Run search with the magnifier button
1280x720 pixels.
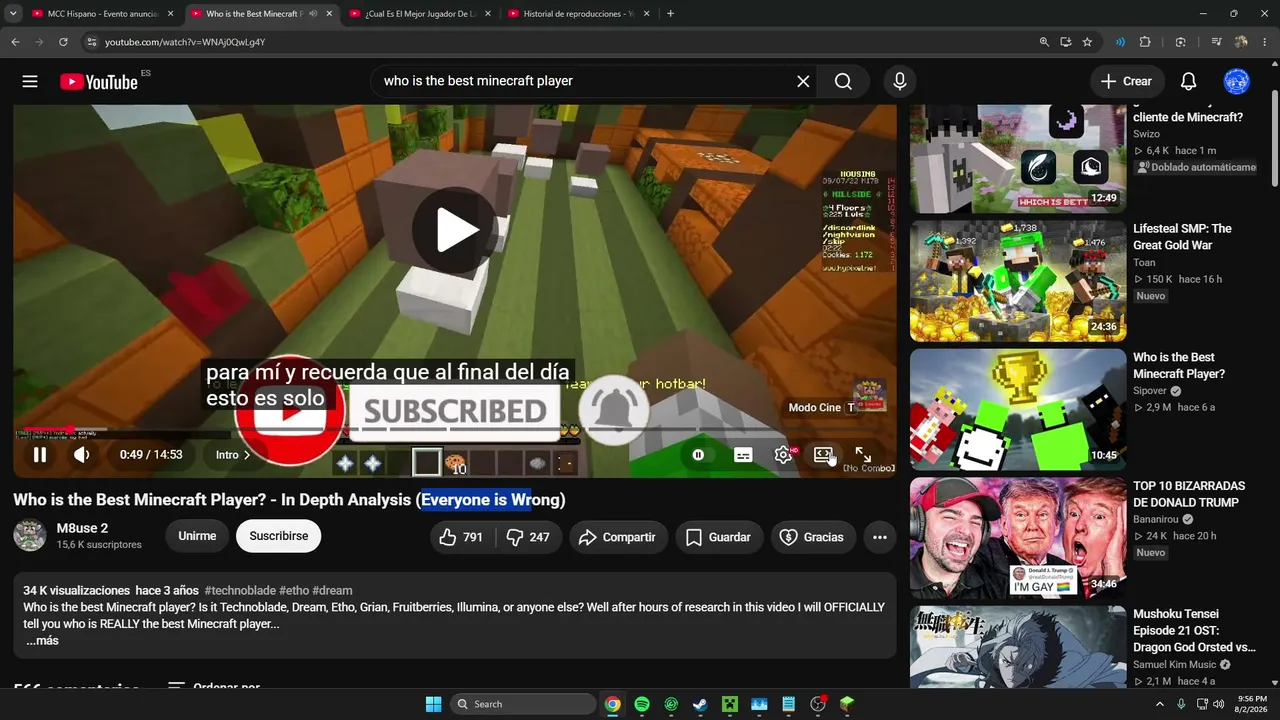[844, 82]
